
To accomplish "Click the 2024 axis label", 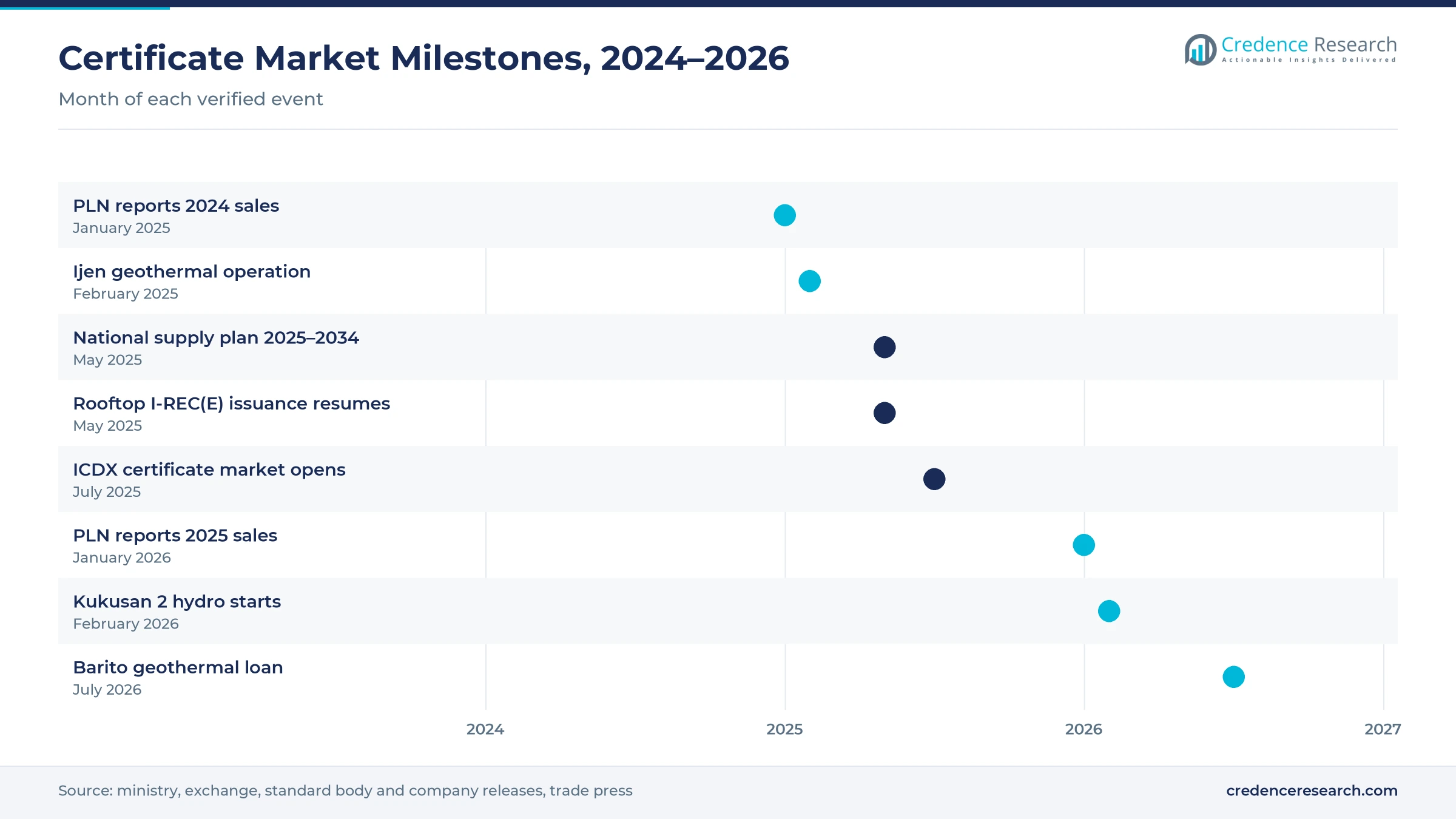I will (x=485, y=729).
